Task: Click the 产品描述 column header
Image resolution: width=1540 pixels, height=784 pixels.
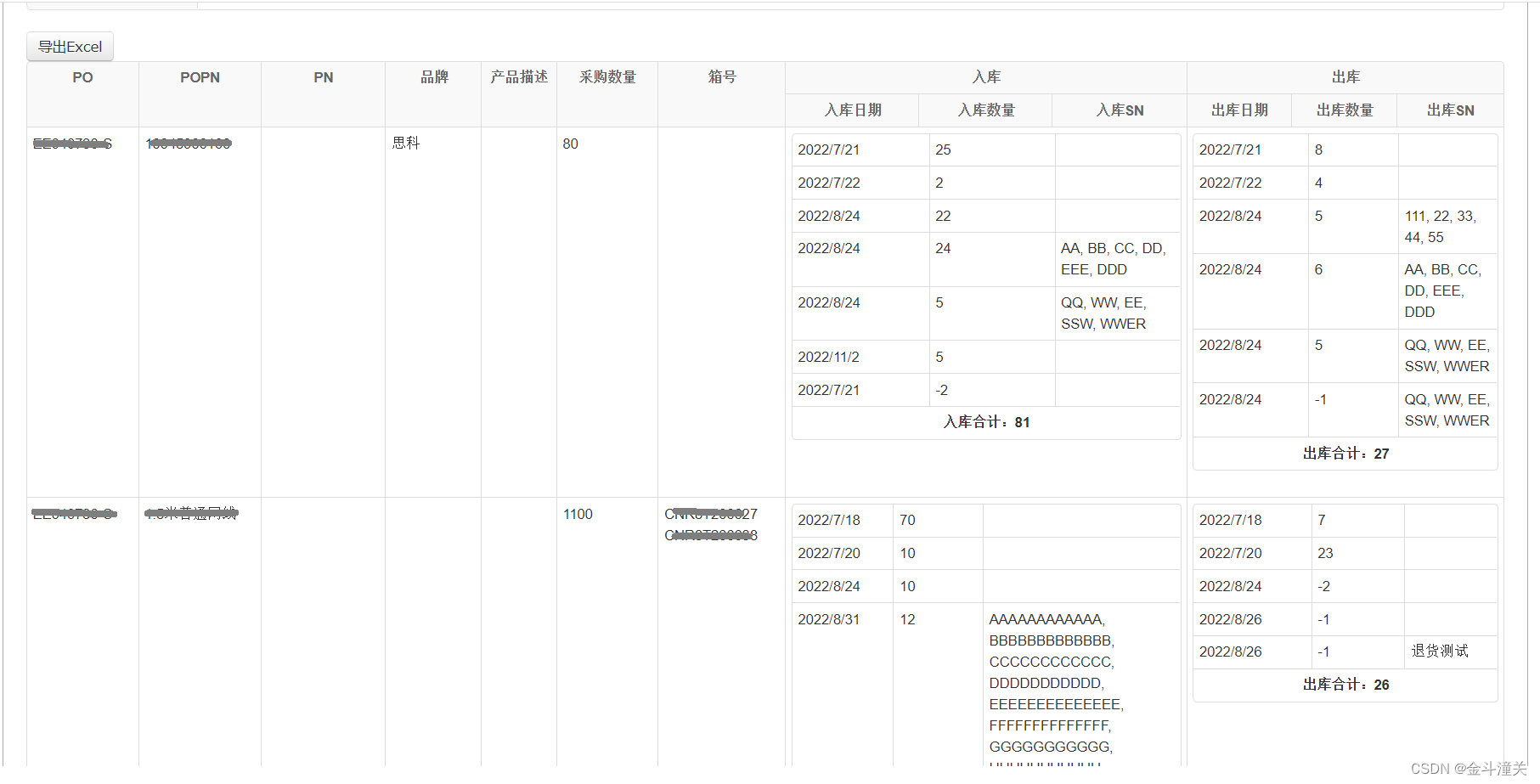Action: [x=518, y=77]
